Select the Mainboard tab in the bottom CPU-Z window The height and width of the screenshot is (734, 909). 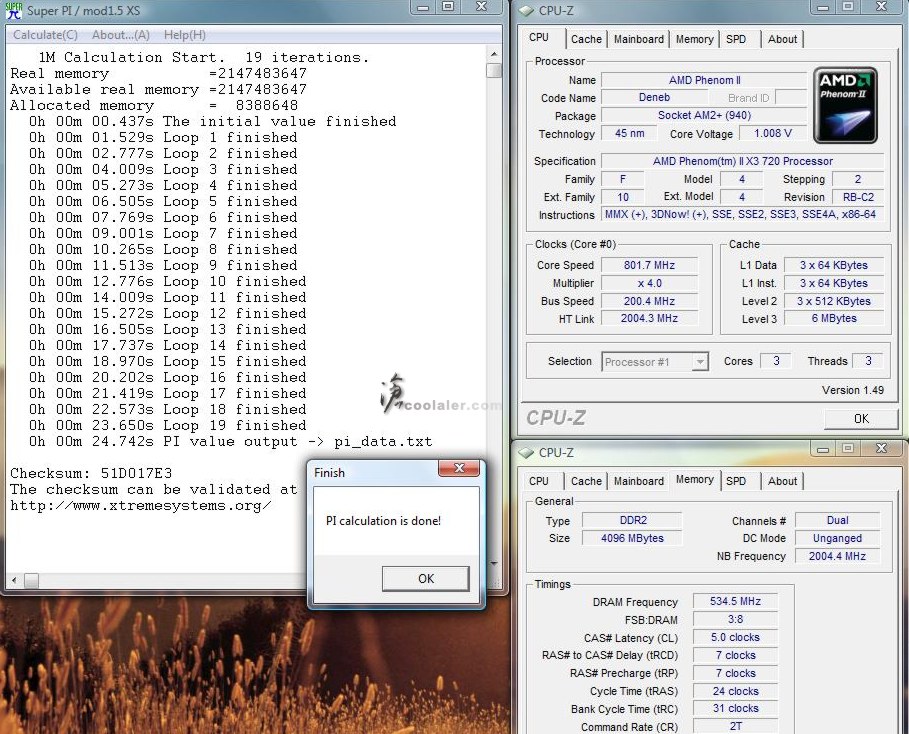click(638, 481)
